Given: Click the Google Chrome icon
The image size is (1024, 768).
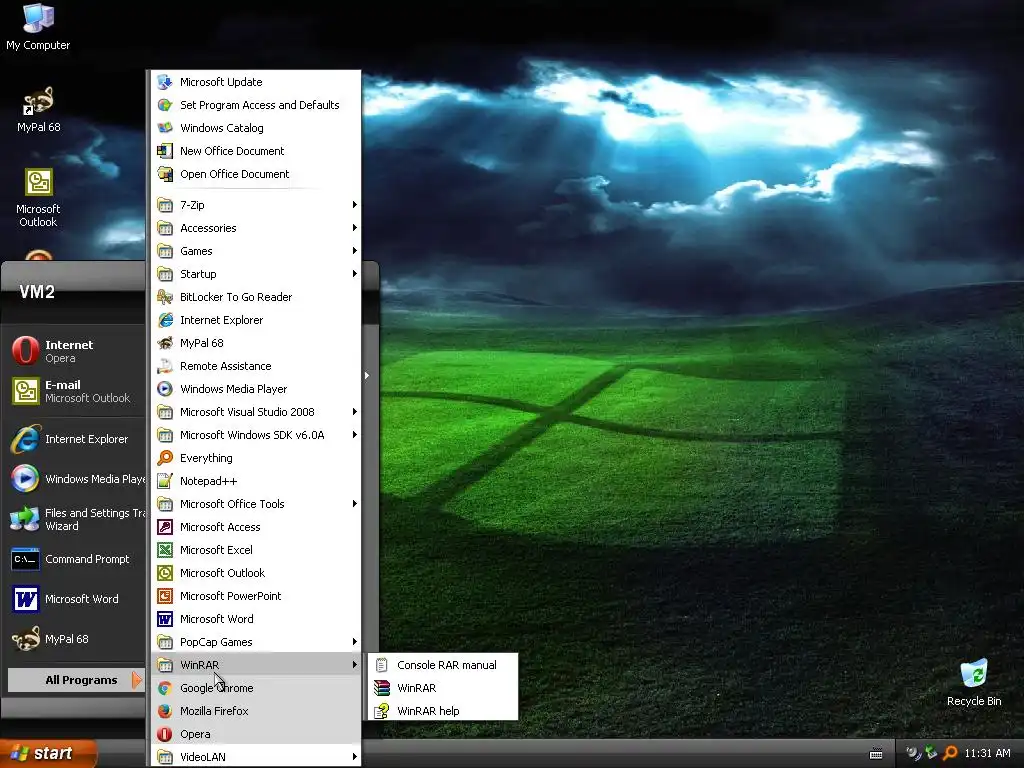Looking at the screenshot, I should pos(165,688).
